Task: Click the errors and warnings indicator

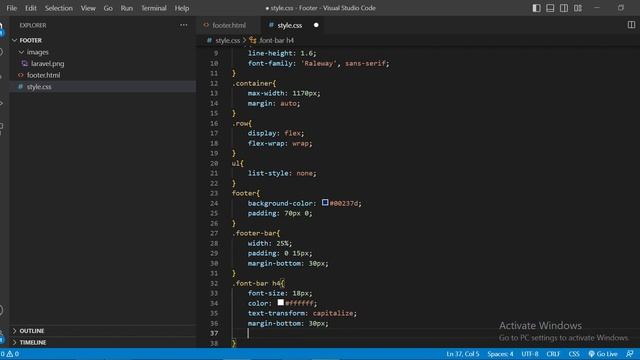Action: [x=10, y=354]
